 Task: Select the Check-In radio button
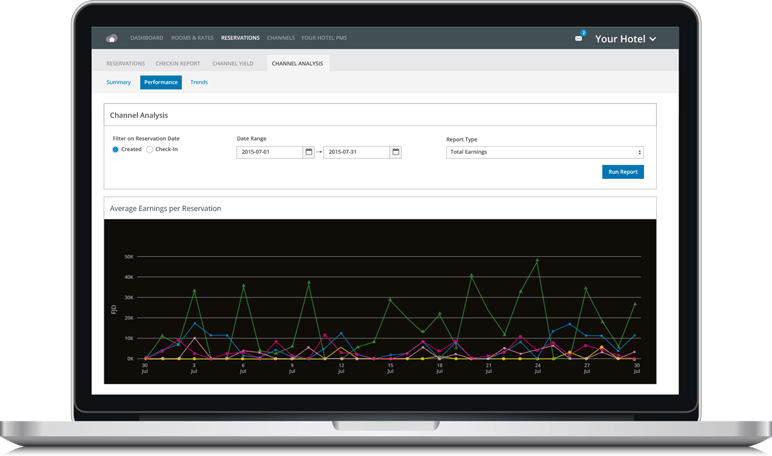[150, 150]
